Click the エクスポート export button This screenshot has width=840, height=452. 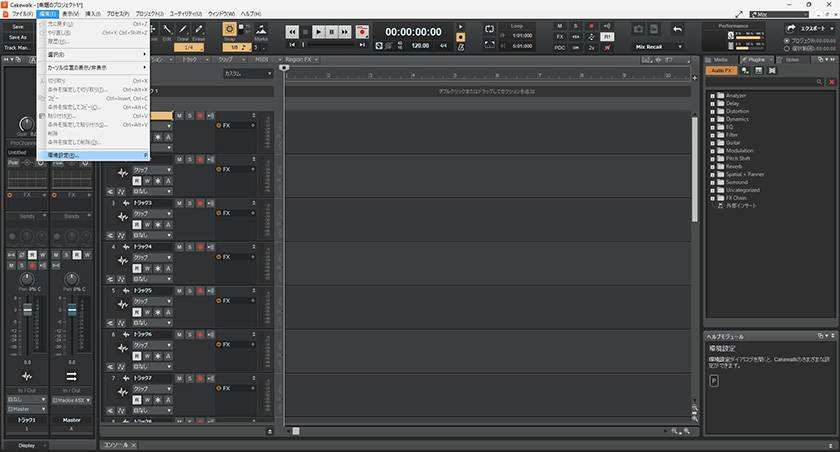[810, 30]
